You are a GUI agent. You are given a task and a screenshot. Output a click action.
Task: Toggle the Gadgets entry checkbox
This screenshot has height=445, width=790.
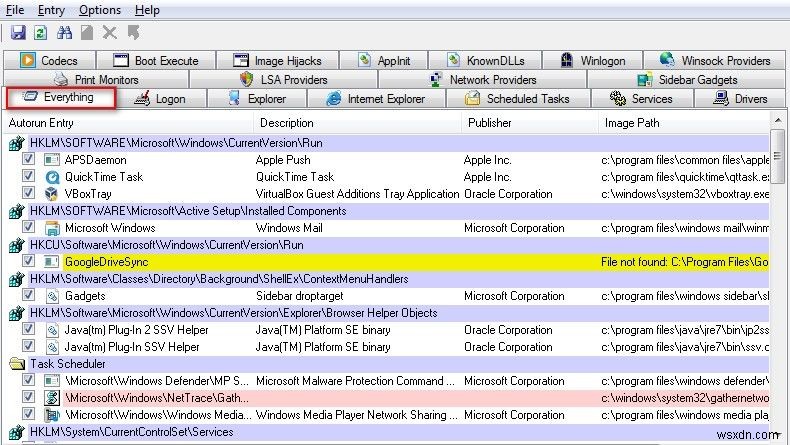pos(28,295)
